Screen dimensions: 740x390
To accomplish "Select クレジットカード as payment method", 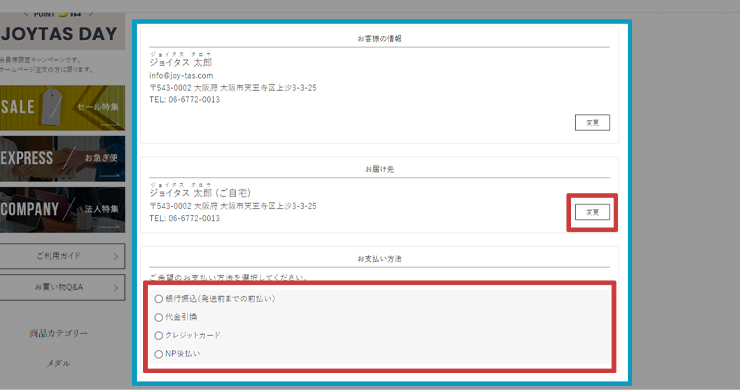I will pos(159,336).
